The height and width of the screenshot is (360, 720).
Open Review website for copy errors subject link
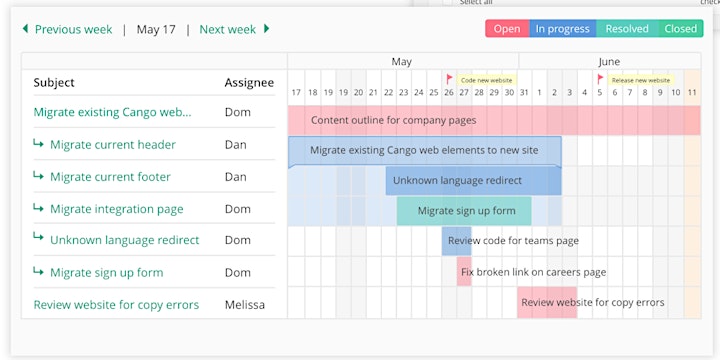click(116, 305)
